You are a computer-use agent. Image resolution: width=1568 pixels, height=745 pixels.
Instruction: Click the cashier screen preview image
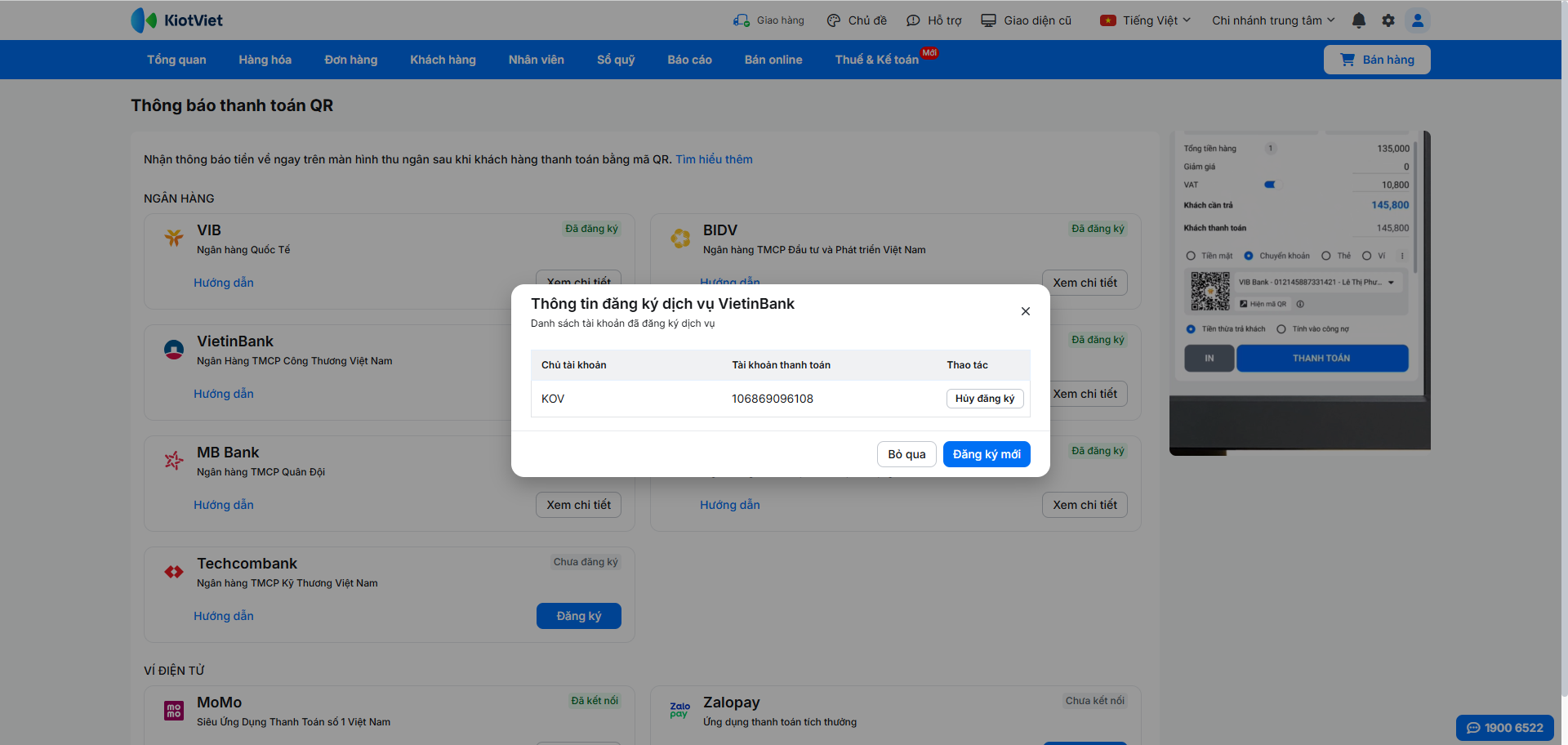click(x=1300, y=292)
